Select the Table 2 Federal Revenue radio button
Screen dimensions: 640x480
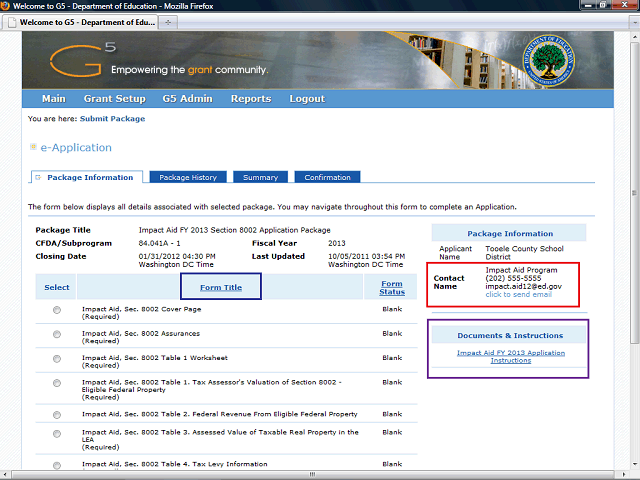57,415
